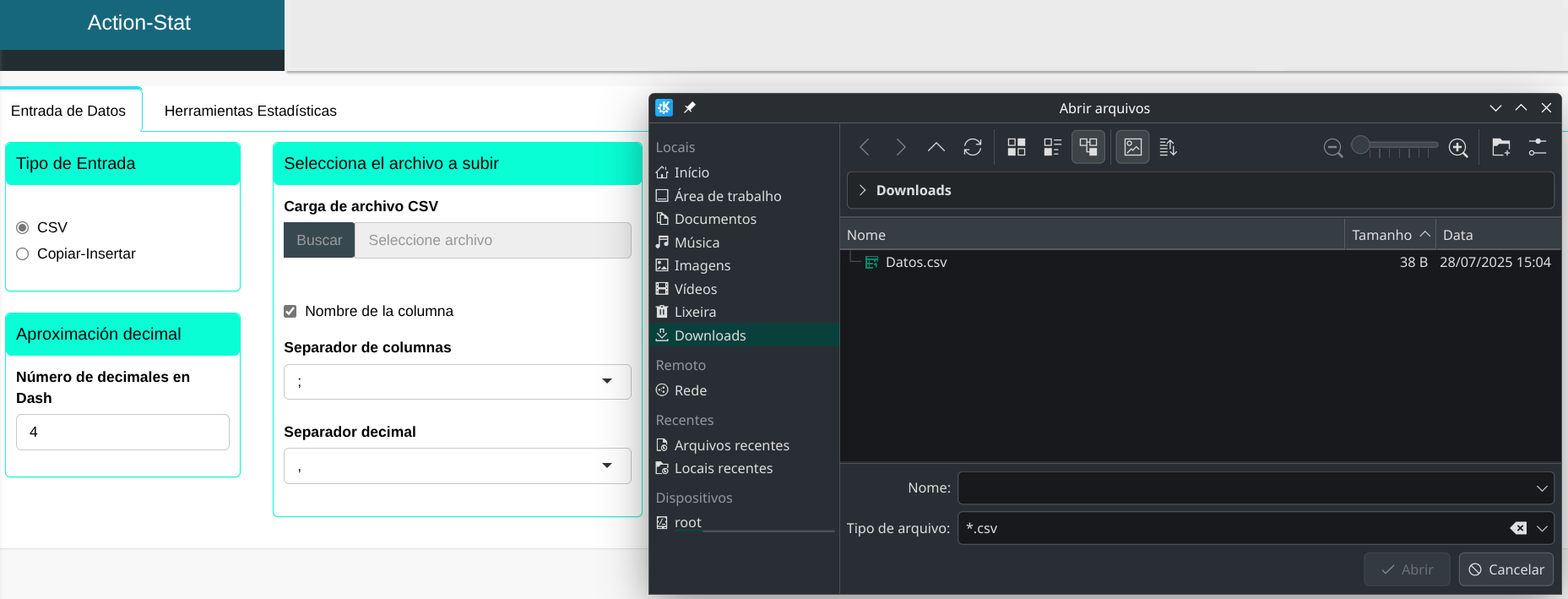Open the Separador decimal dropdown
The height and width of the screenshot is (599, 1568).
point(457,466)
